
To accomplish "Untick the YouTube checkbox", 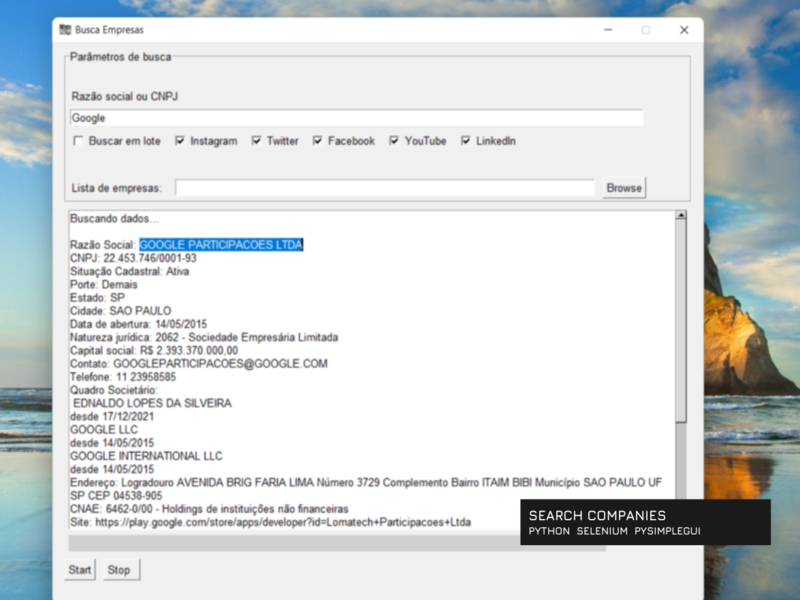I will [394, 141].
